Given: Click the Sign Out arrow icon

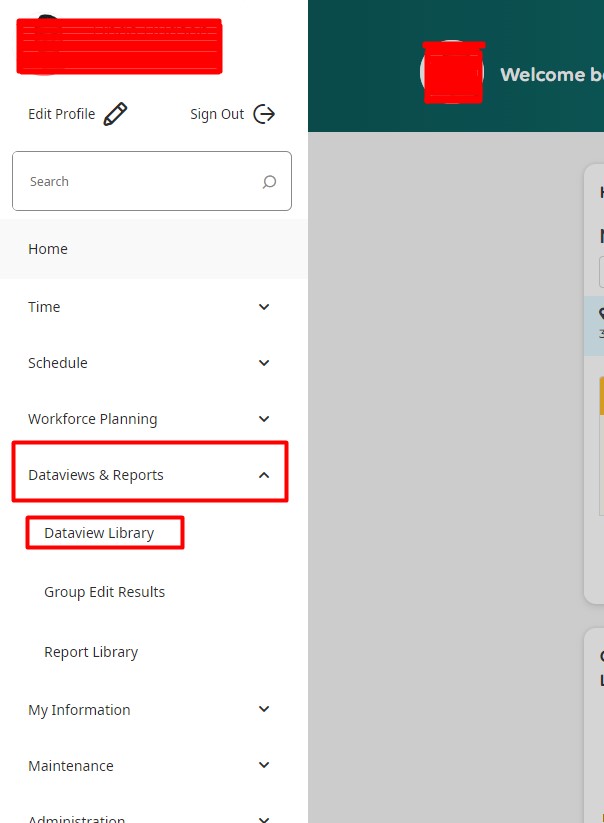Looking at the screenshot, I should (264, 114).
